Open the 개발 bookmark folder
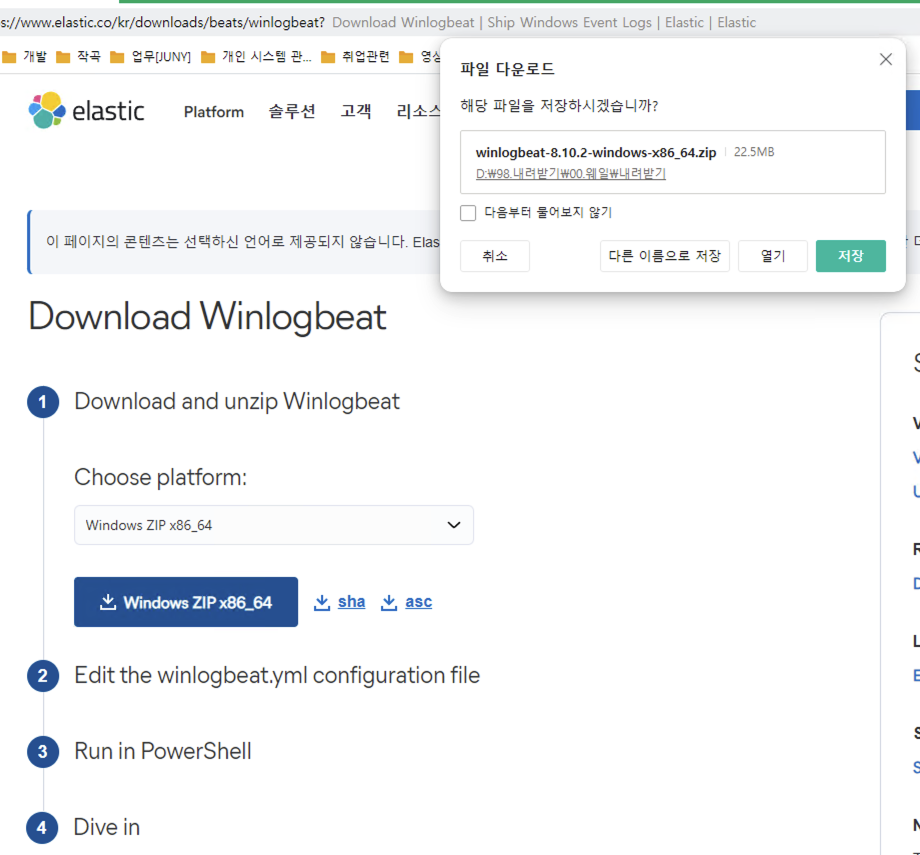 (x=25, y=56)
